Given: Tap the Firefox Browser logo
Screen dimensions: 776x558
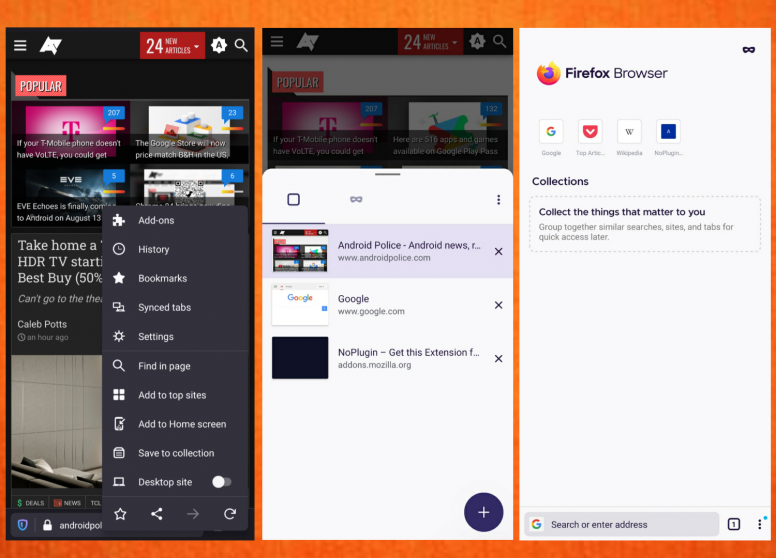Looking at the screenshot, I should tap(602, 73).
